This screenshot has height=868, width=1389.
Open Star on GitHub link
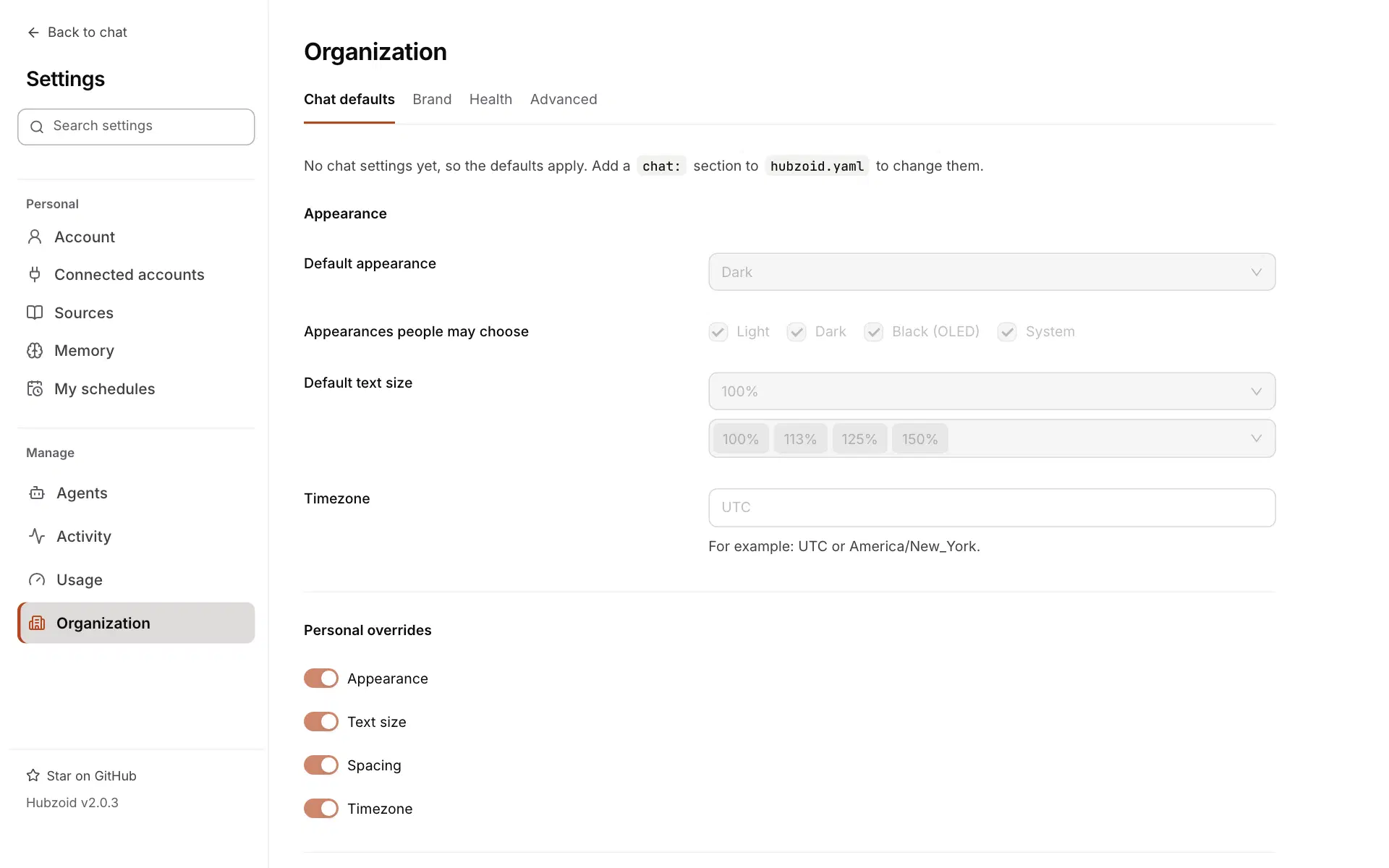coord(82,775)
